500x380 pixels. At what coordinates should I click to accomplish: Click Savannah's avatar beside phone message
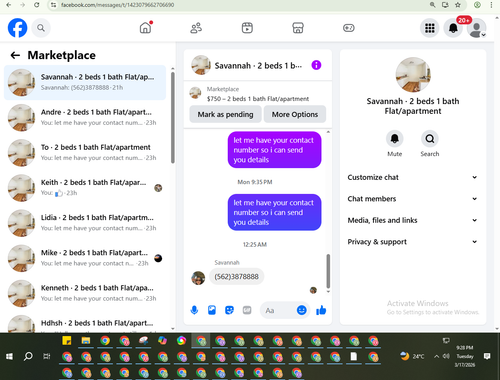click(x=198, y=278)
